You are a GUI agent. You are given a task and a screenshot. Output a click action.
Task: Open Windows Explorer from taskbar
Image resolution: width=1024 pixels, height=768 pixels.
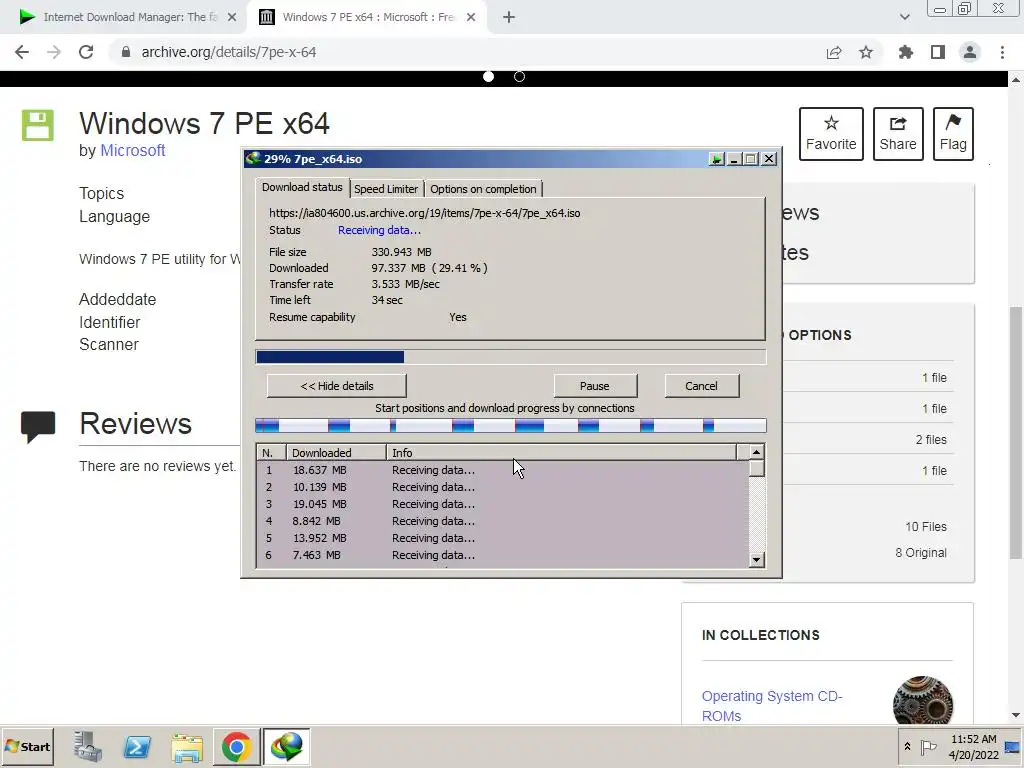(187, 746)
